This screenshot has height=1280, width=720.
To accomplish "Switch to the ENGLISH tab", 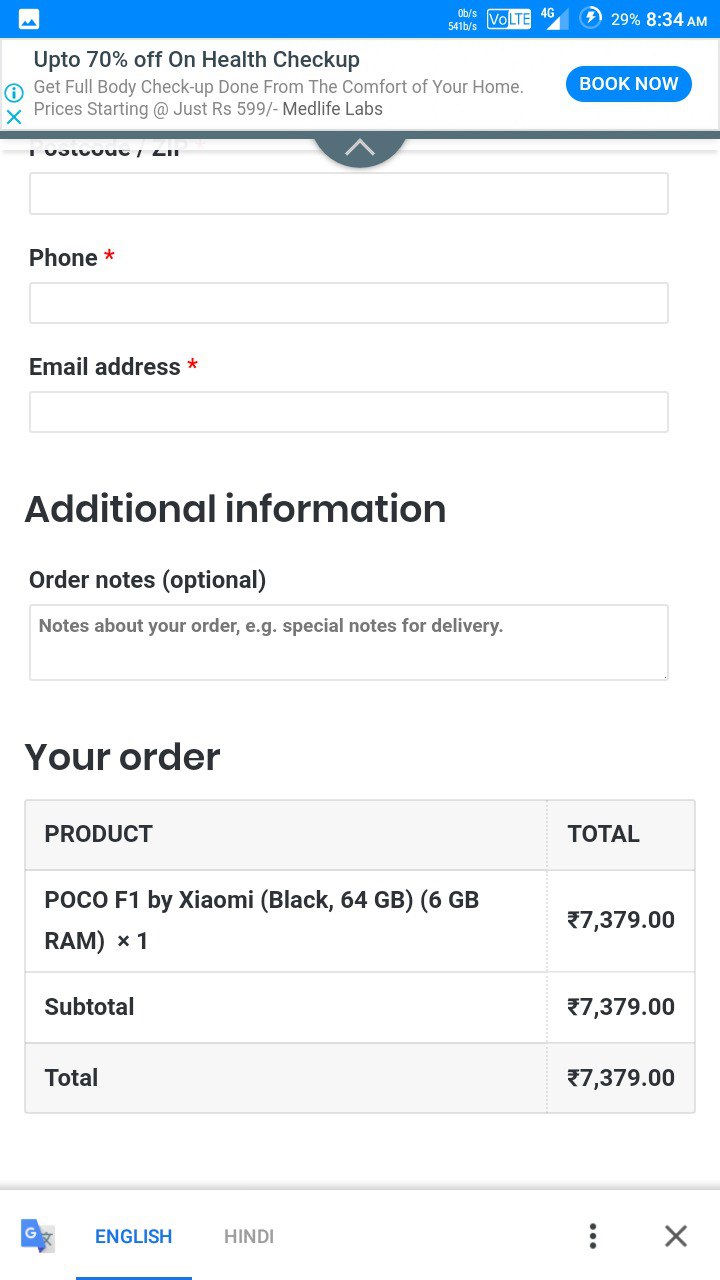I will pyautogui.click(x=134, y=1236).
